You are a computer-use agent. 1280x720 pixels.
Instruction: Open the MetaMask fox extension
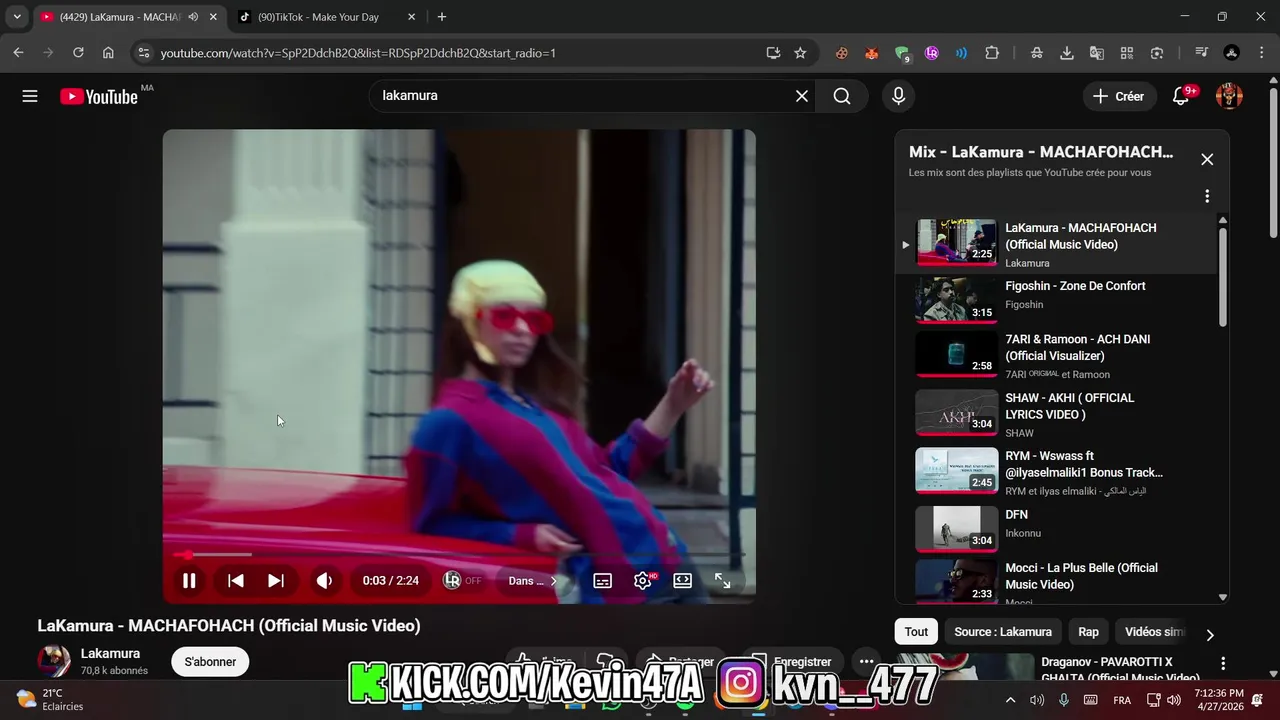(x=872, y=53)
